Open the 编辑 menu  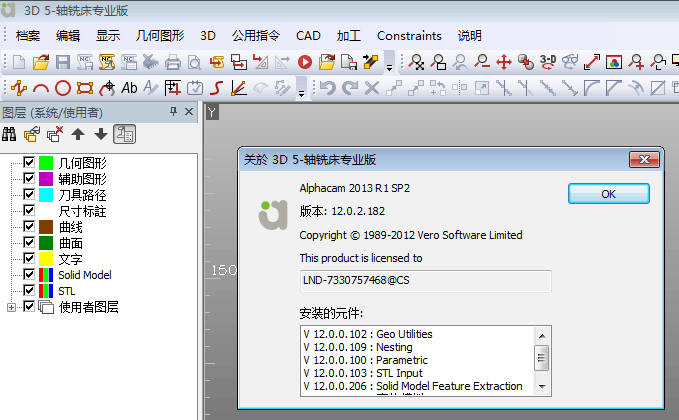pyautogui.click(x=68, y=36)
